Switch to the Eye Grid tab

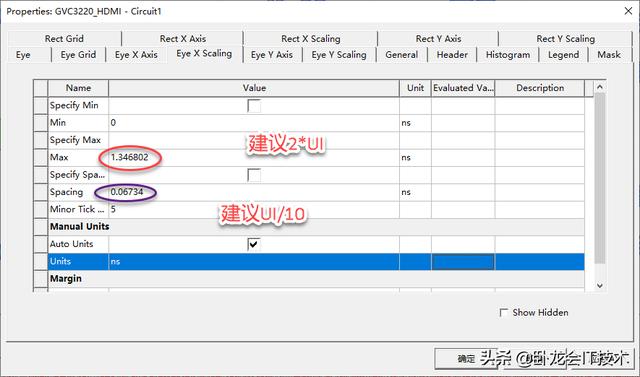[78, 55]
